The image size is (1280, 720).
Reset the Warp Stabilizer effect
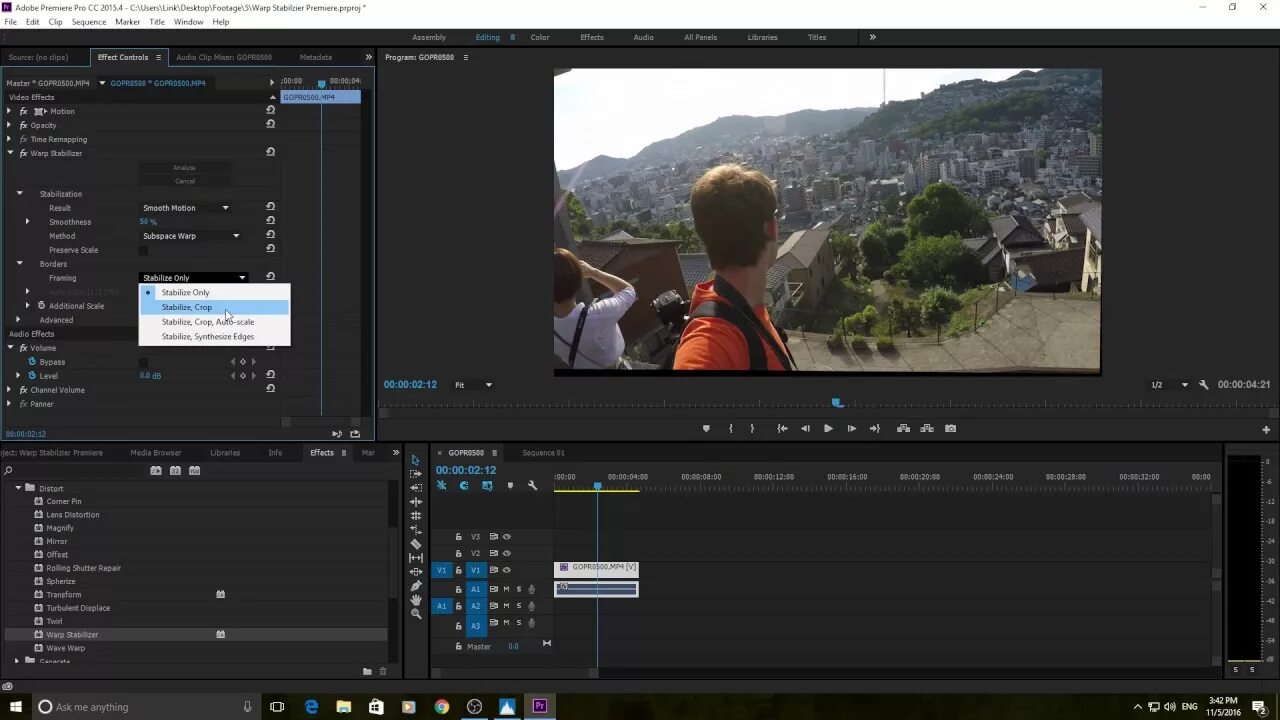[x=270, y=152]
